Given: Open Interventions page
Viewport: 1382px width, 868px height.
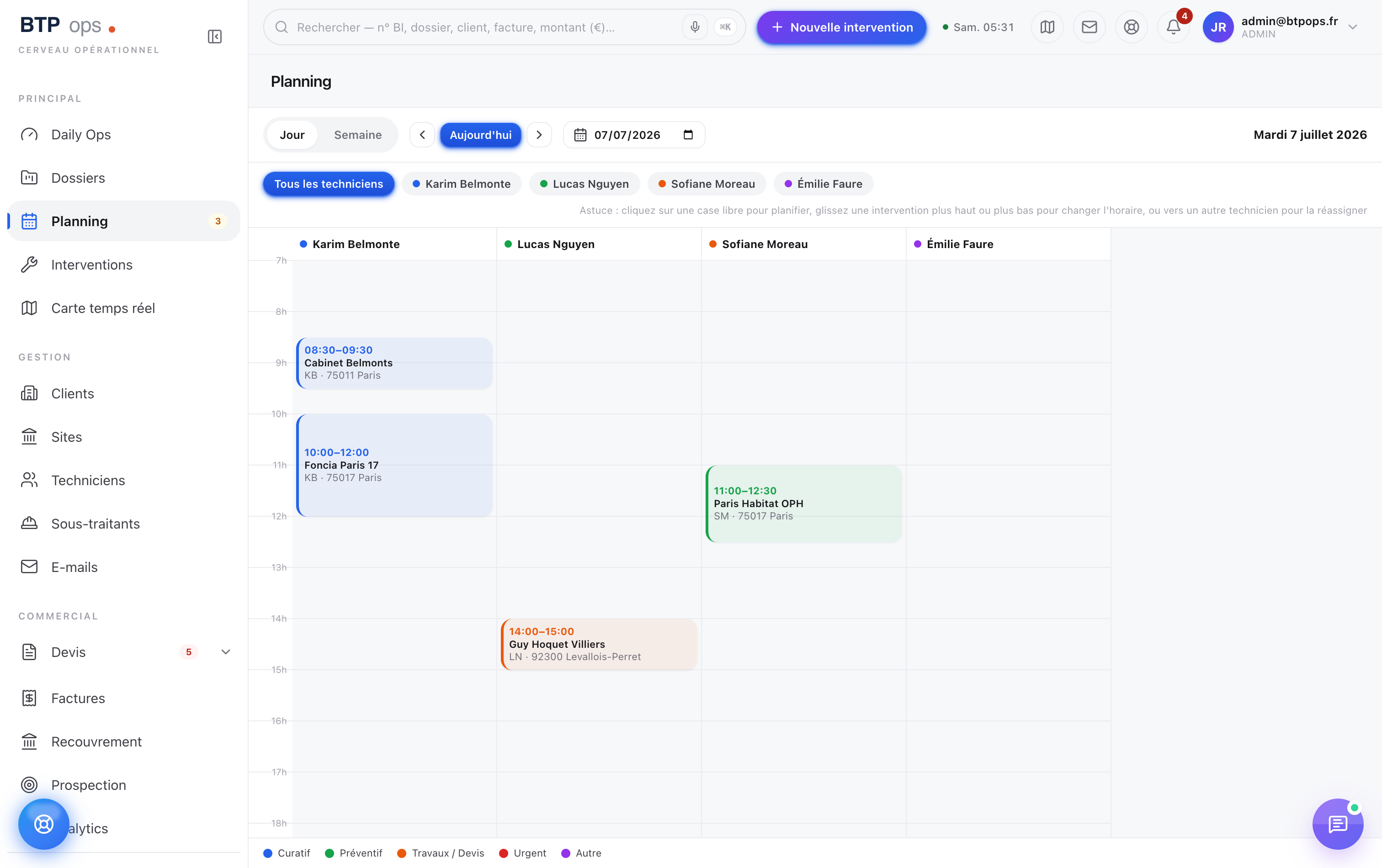Looking at the screenshot, I should 123,265.
